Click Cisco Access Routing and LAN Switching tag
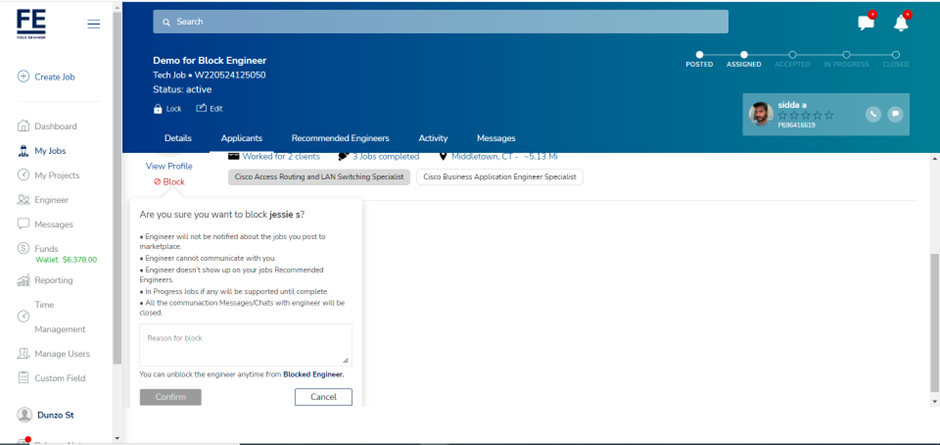The height and width of the screenshot is (445, 940). [x=319, y=177]
